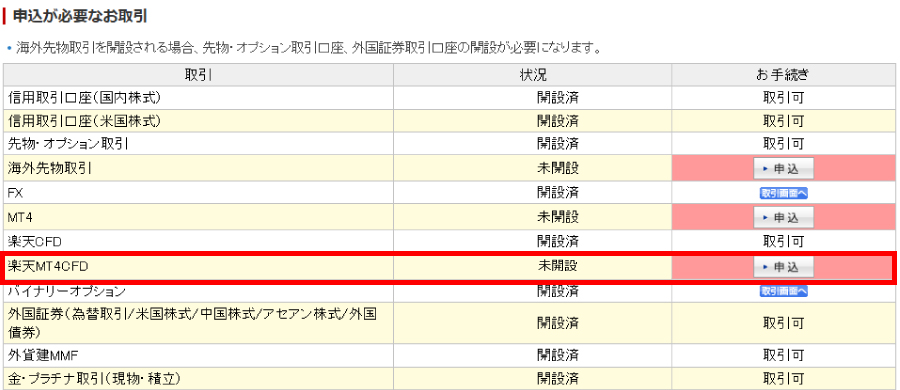This screenshot has width=900, height=390.
Task: Click 取引可 for 信用取引口座(国内株式)
Action: 783,98
